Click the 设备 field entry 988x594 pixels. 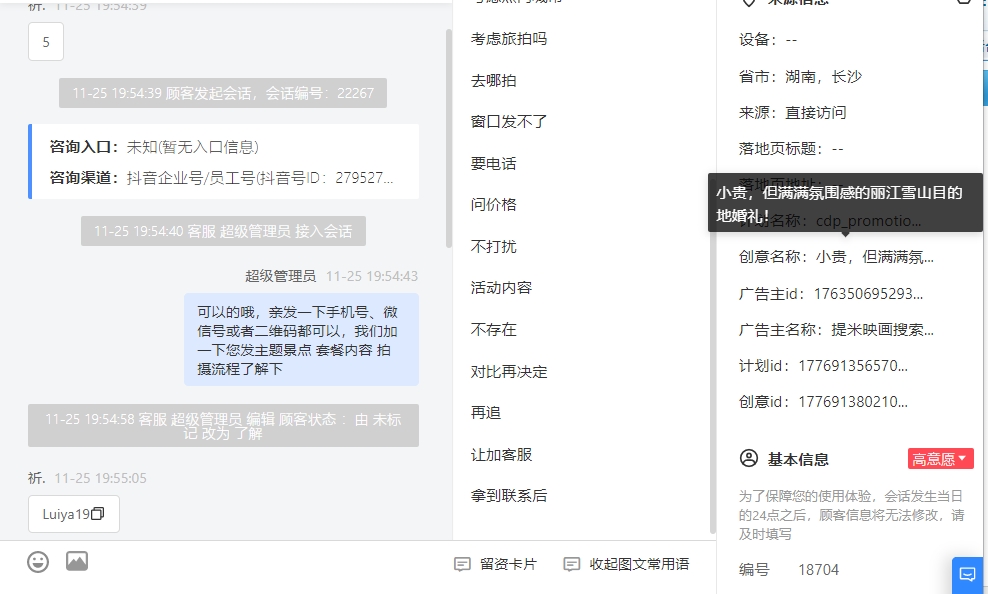pos(768,40)
